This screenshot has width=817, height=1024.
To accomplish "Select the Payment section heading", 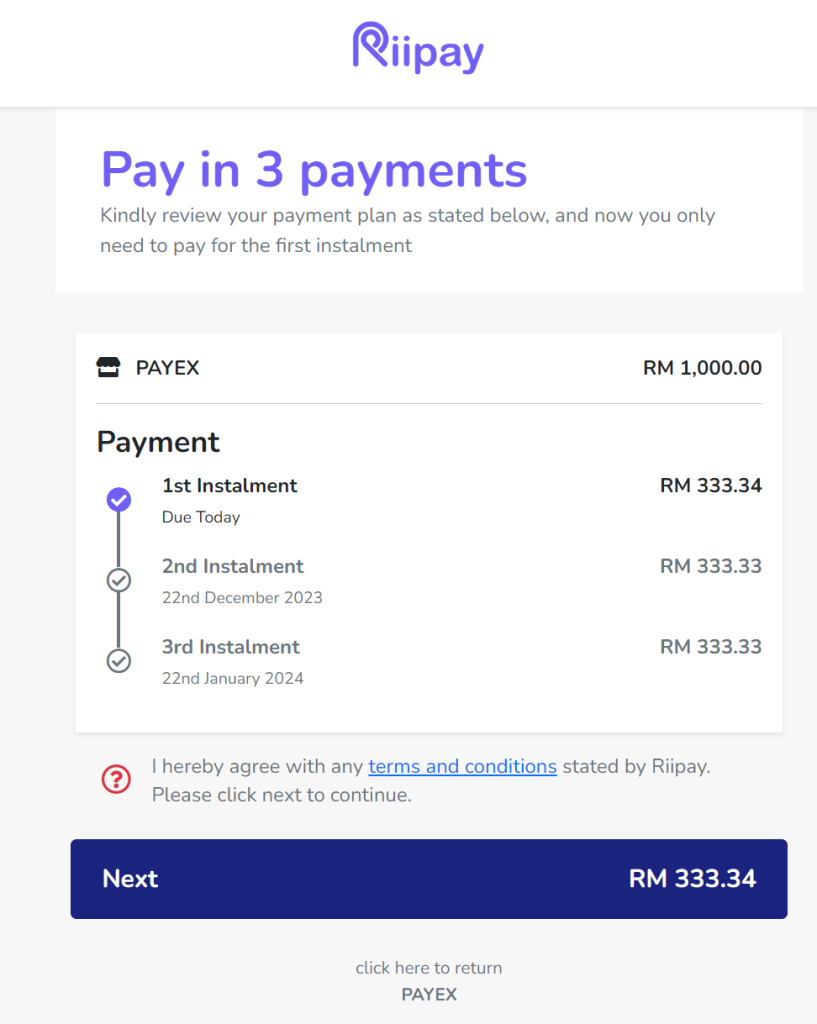I will 158,441.
